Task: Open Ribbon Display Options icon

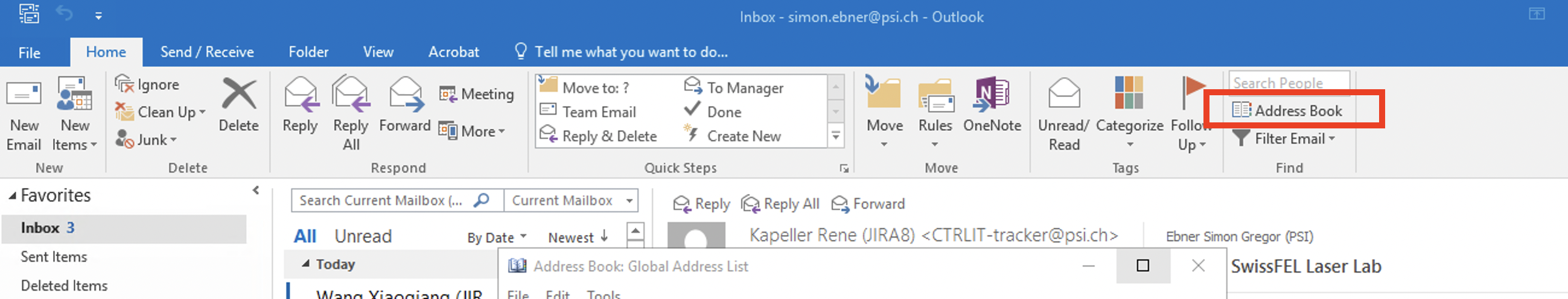Action: tap(1537, 14)
